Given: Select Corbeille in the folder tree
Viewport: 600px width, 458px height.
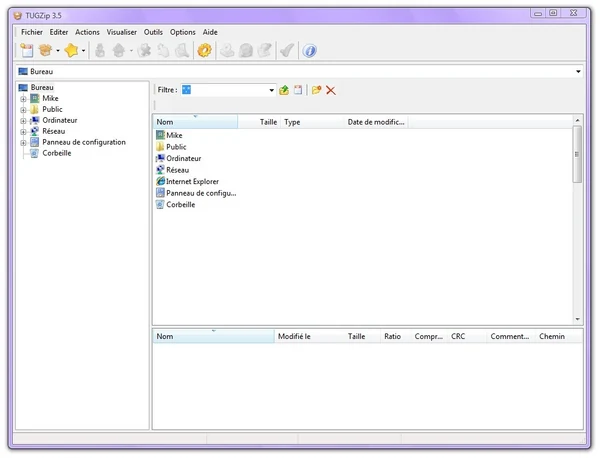Looking at the screenshot, I should tap(57, 153).
